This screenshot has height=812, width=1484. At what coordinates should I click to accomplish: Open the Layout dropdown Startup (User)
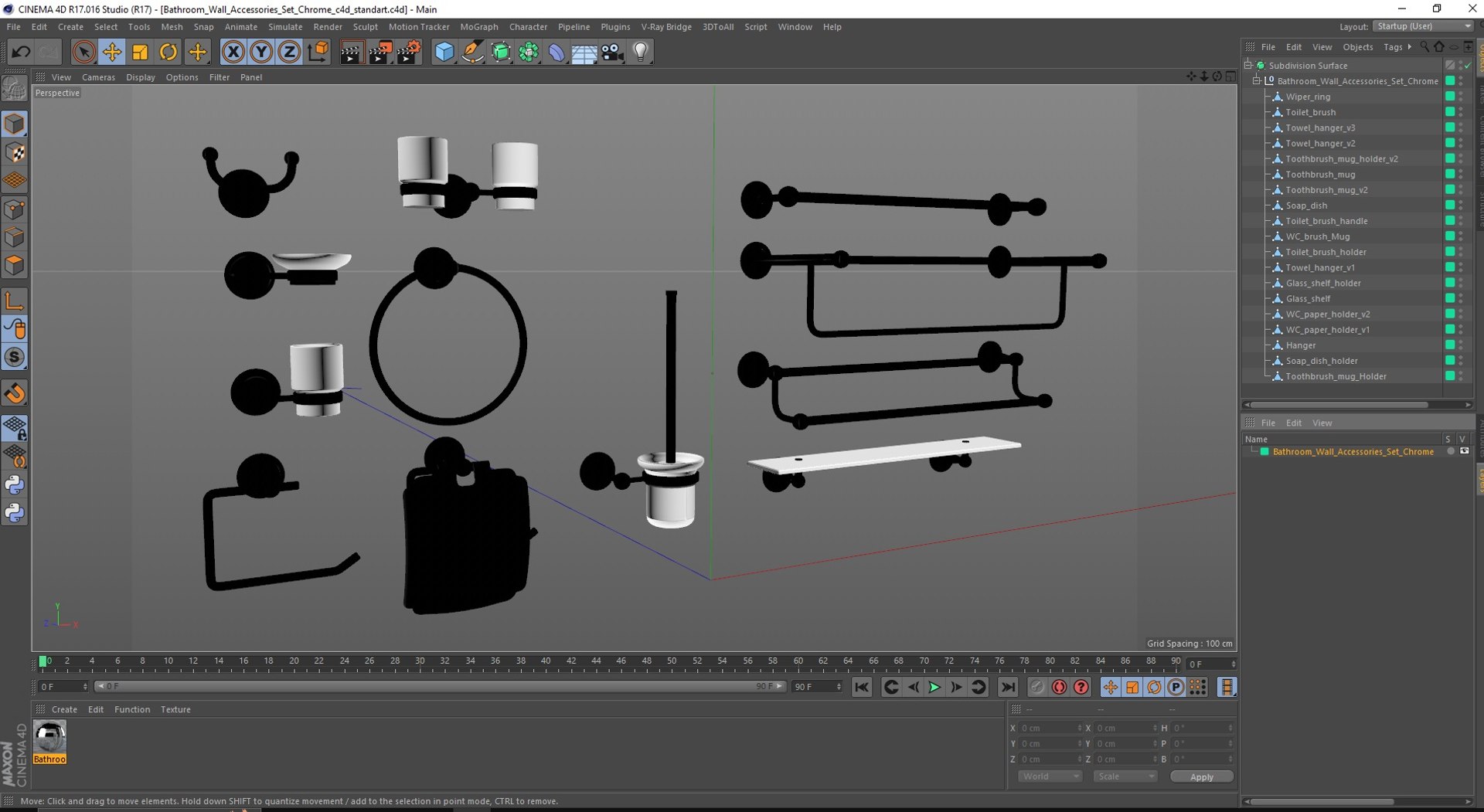1424,26
